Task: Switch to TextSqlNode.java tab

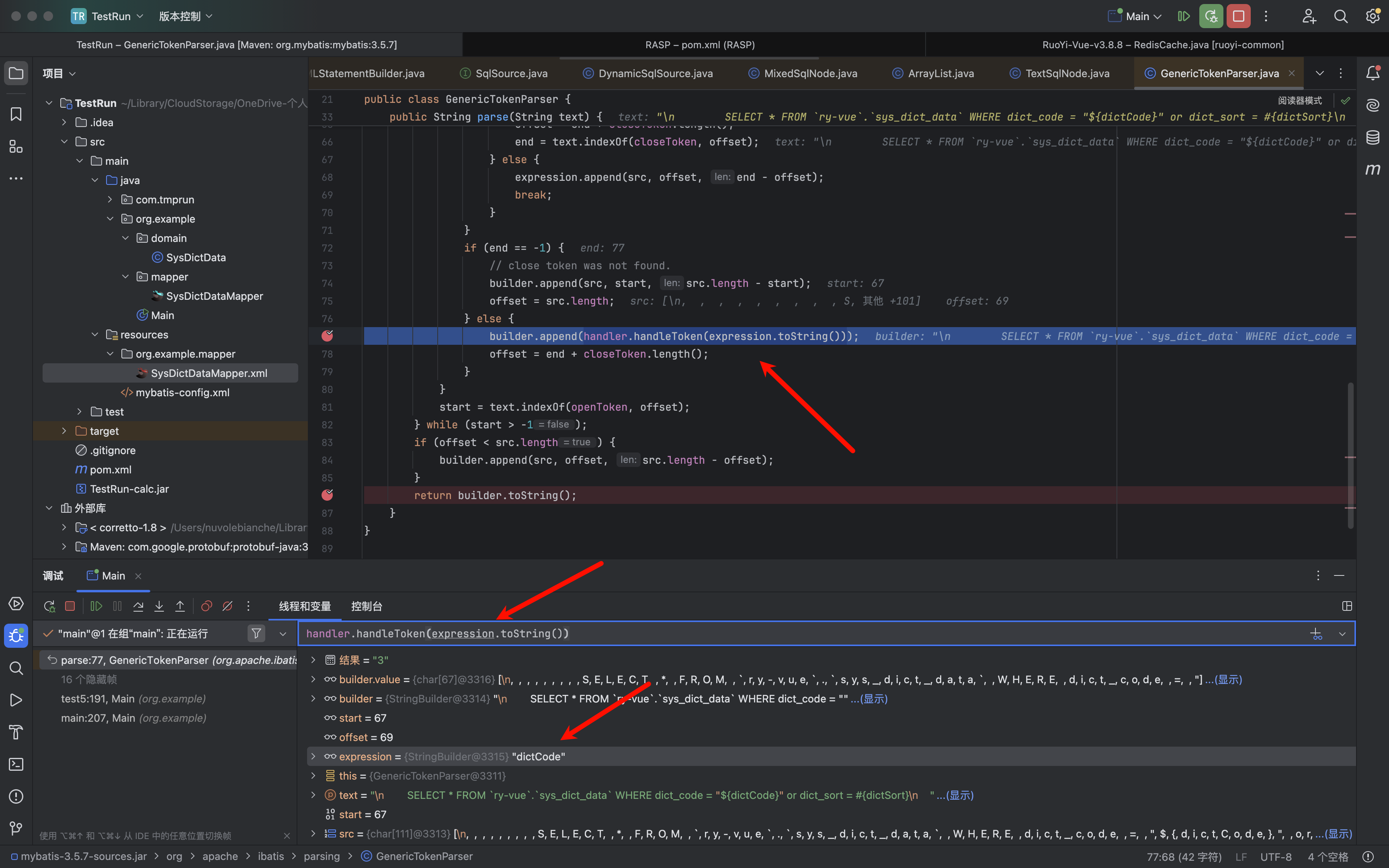Action: (1059, 74)
